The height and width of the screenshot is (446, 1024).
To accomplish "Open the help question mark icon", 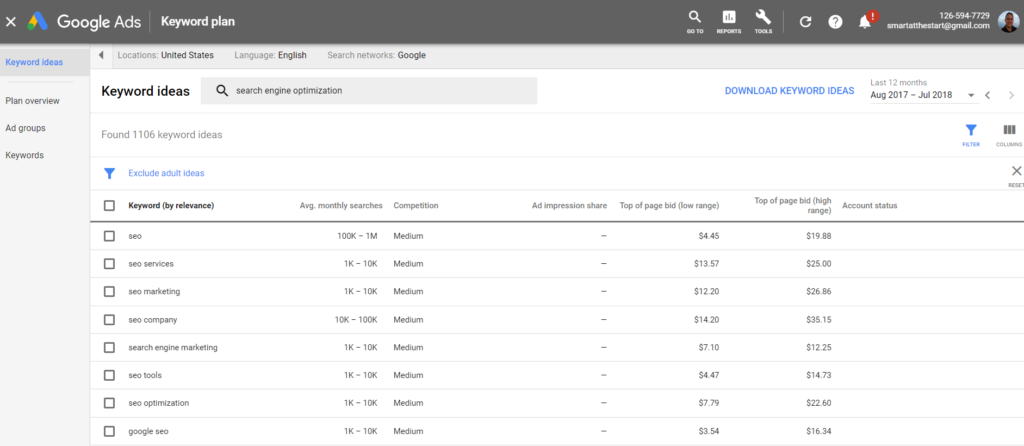I will pyautogui.click(x=835, y=22).
